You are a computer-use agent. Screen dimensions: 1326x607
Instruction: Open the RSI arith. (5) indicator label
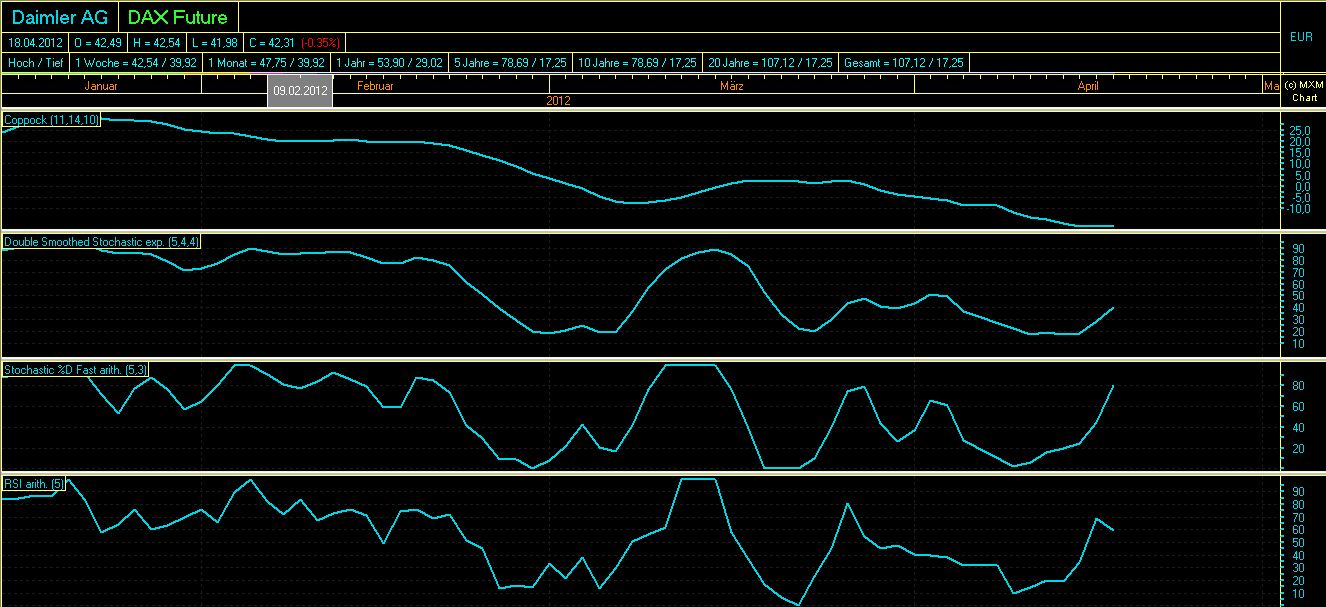(35, 484)
